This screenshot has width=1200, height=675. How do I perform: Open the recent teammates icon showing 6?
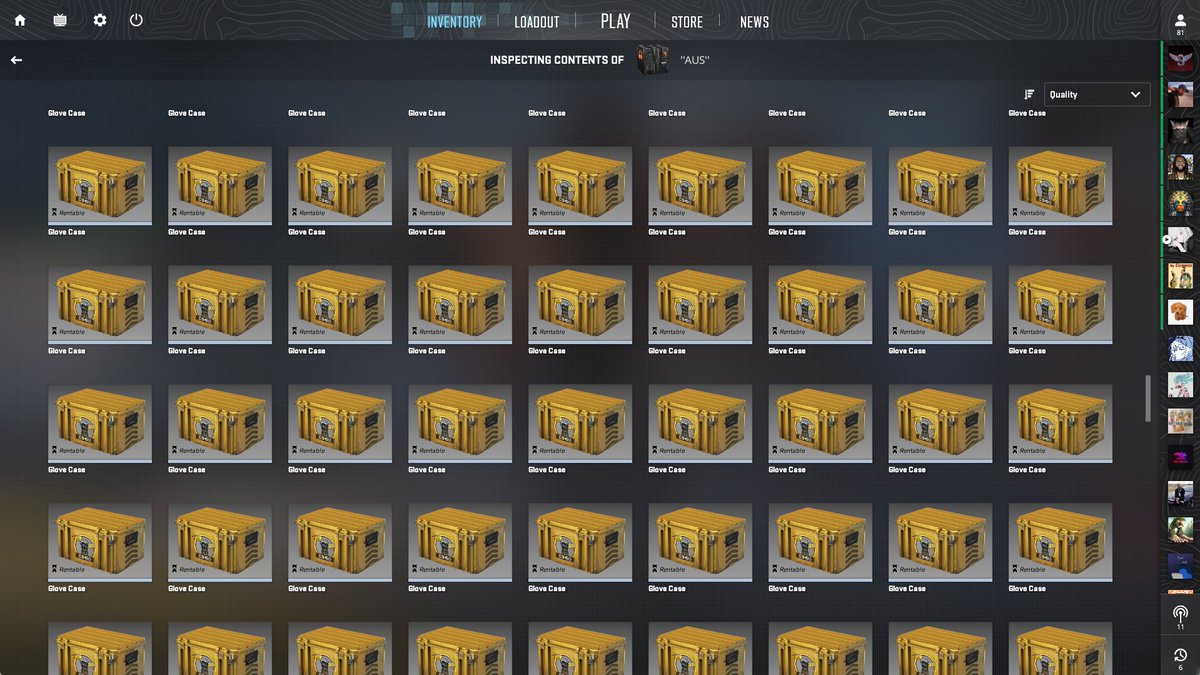click(1180, 657)
